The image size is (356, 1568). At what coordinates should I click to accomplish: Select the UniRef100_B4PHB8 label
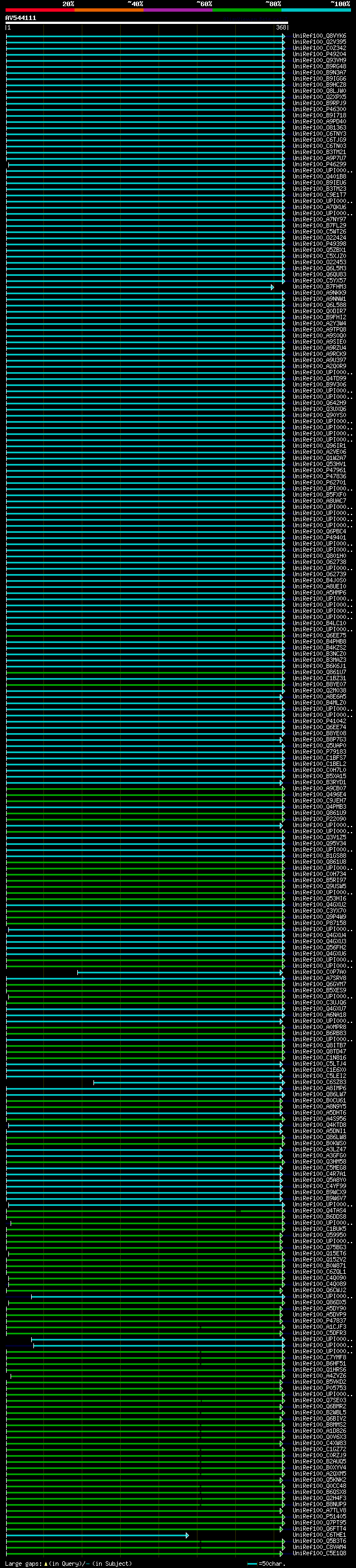[319, 641]
